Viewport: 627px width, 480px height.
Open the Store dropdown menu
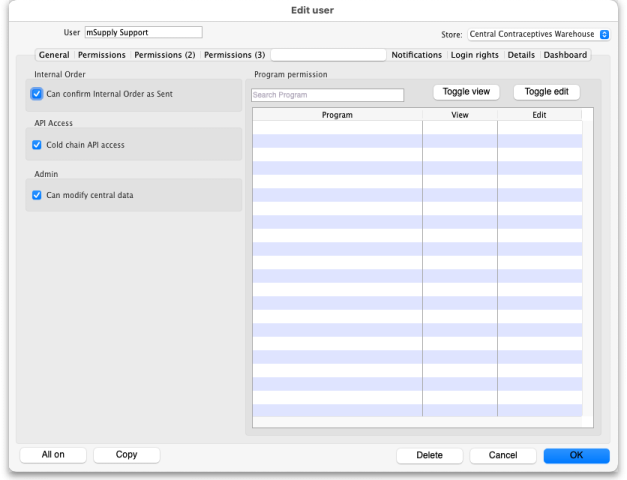[538, 34]
